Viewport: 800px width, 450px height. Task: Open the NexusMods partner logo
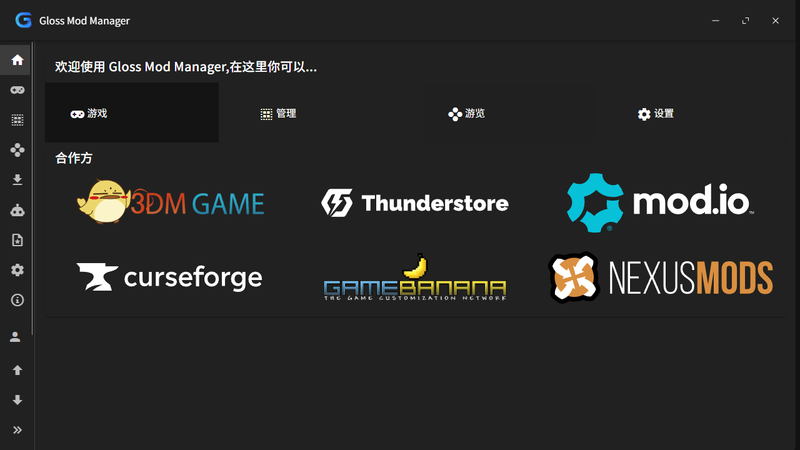click(x=660, y=277)
